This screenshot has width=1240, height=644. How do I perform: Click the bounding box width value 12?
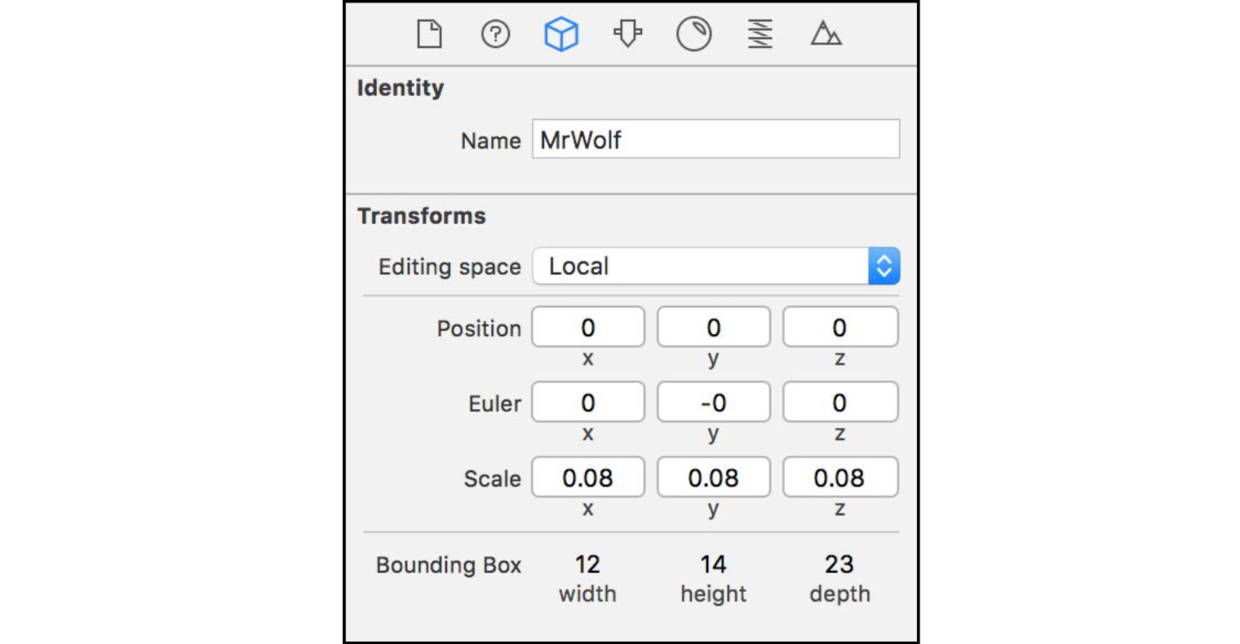(x=587, y=565)
